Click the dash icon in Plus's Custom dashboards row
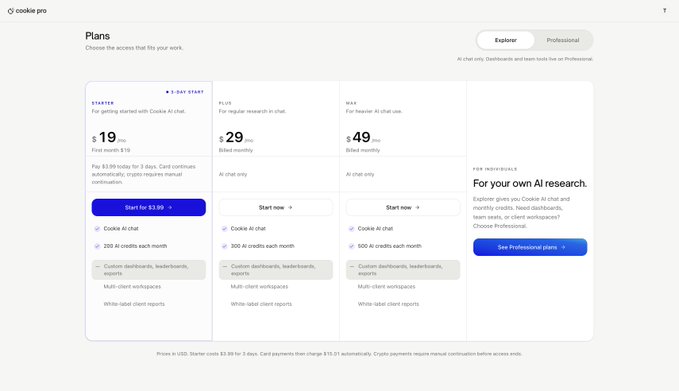 tap(225, 266)
